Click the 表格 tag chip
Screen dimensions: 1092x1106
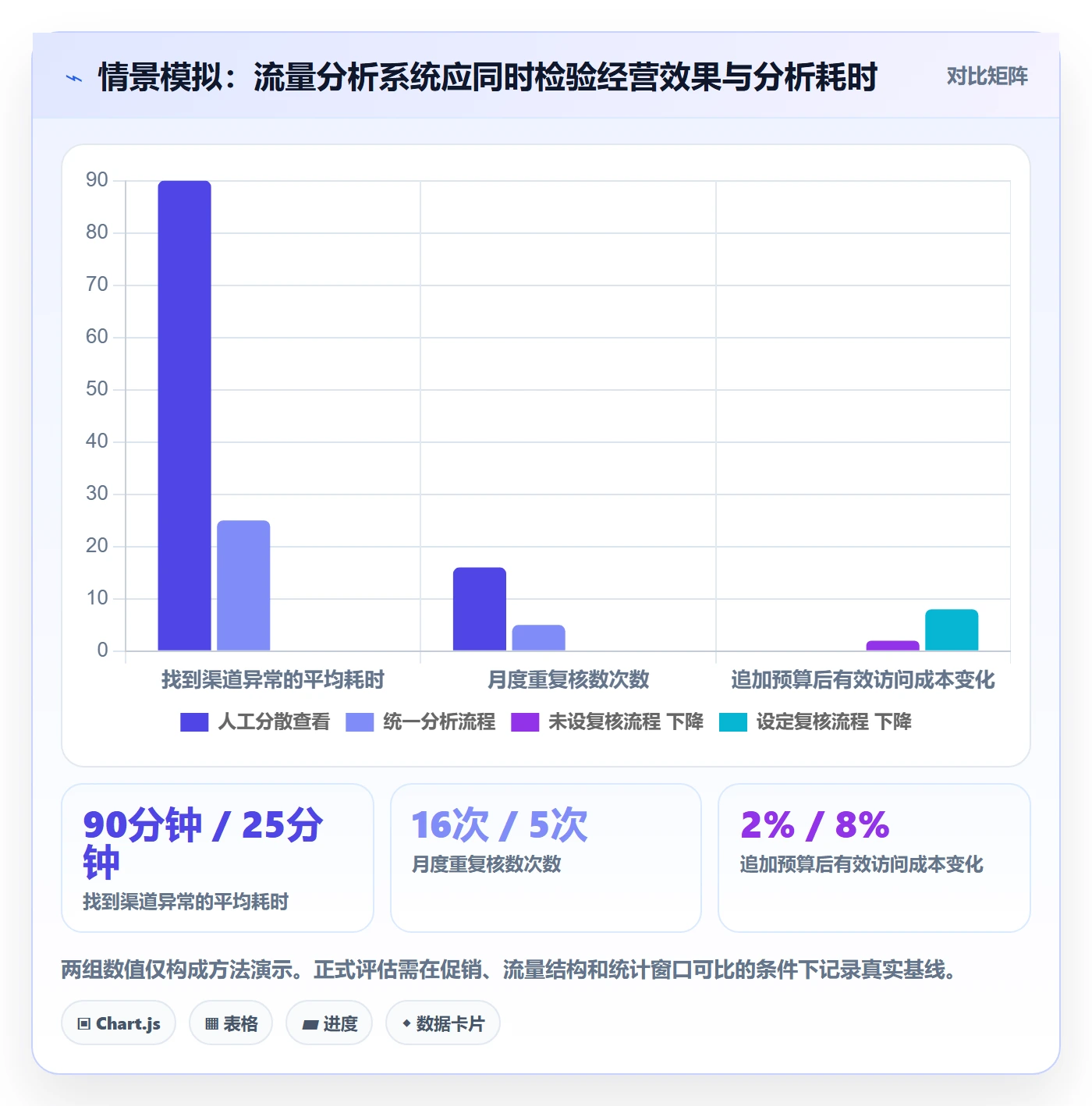coord(231,1023)
